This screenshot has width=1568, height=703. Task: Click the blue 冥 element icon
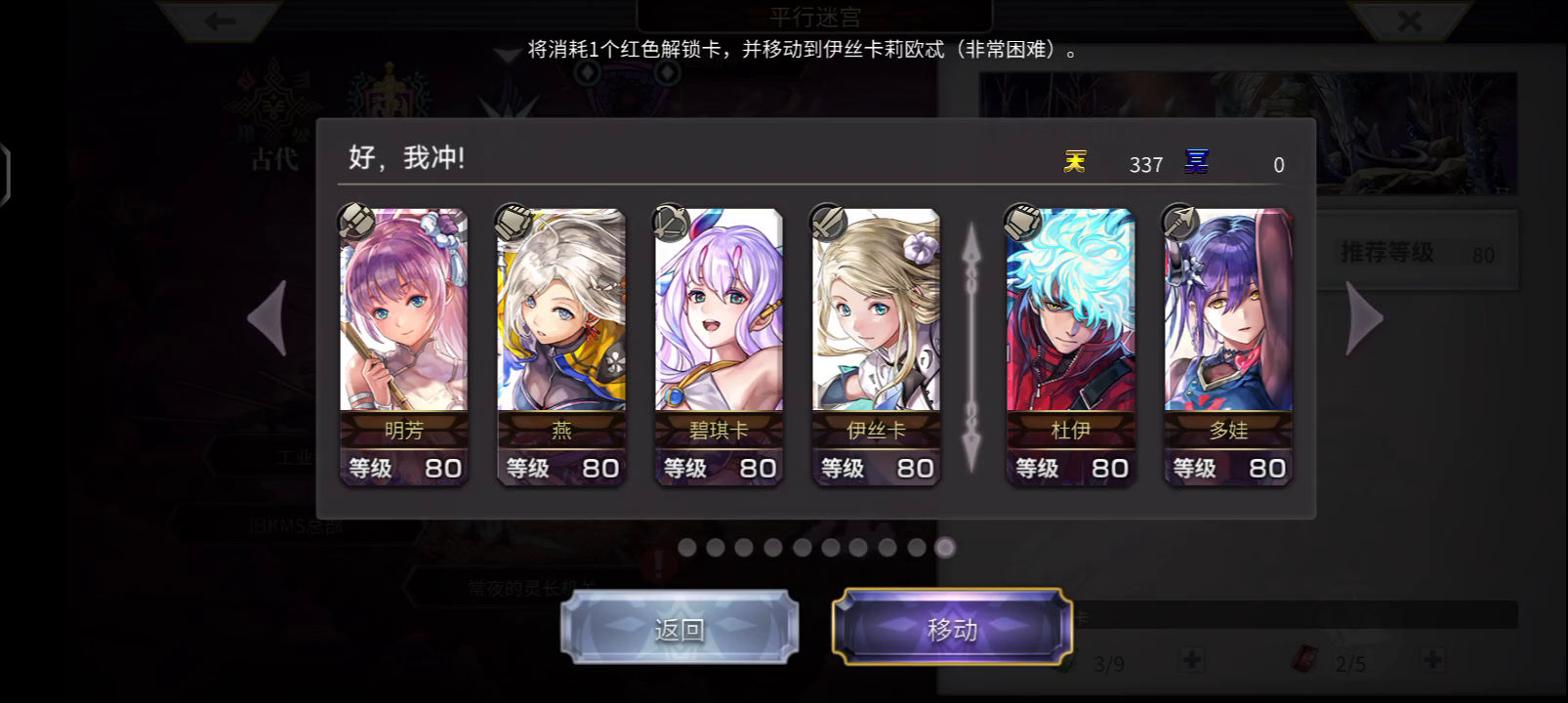tap(1197, 161)
